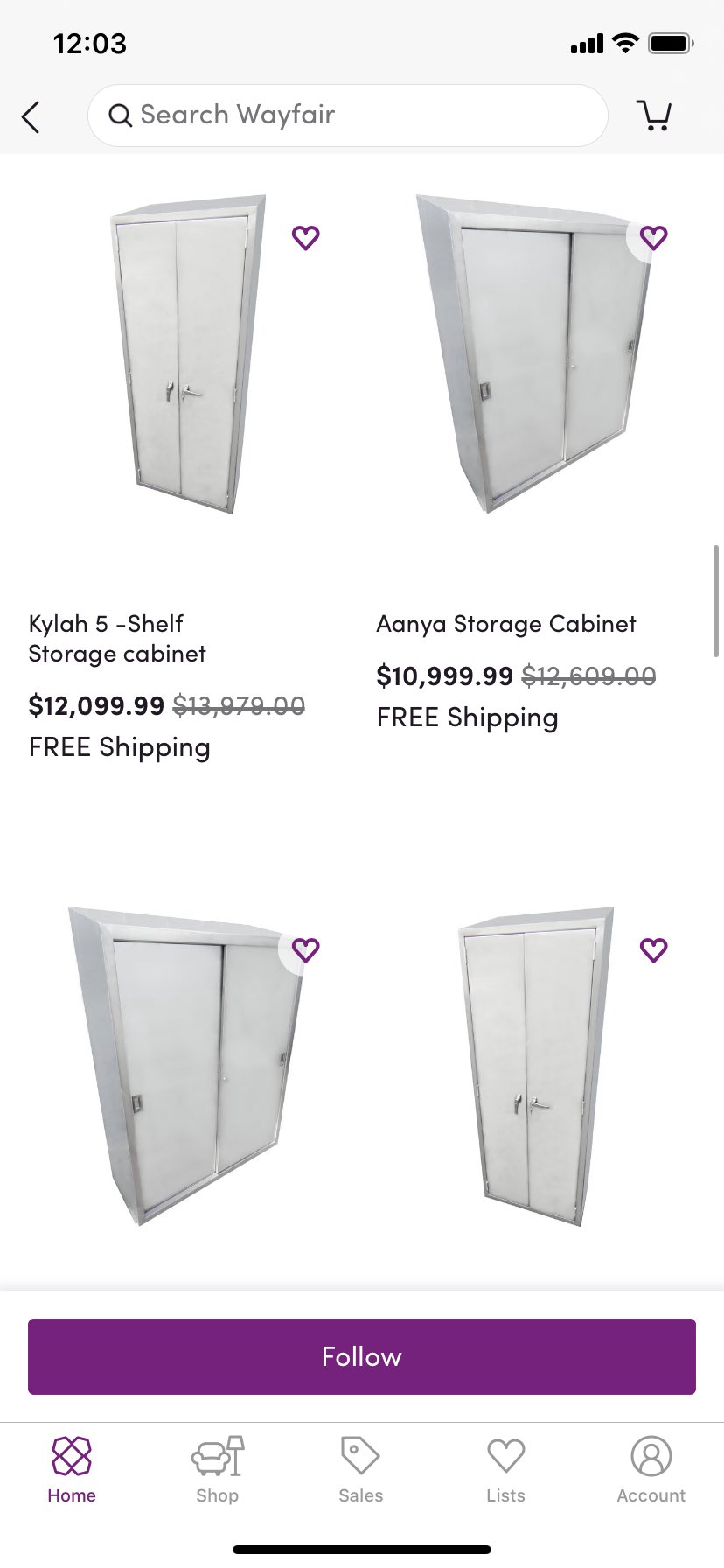Toggle heart on bottom-right two-door cabinet

653,949
